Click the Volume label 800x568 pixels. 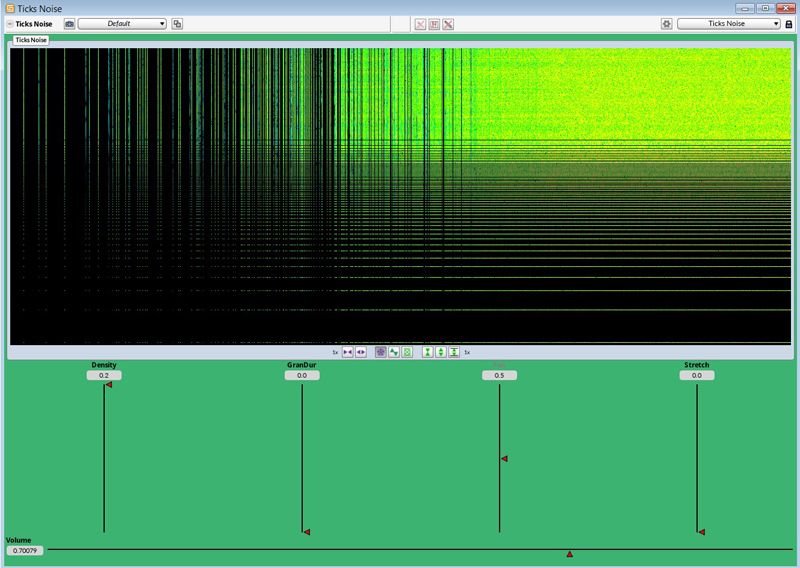coord(18,540)
